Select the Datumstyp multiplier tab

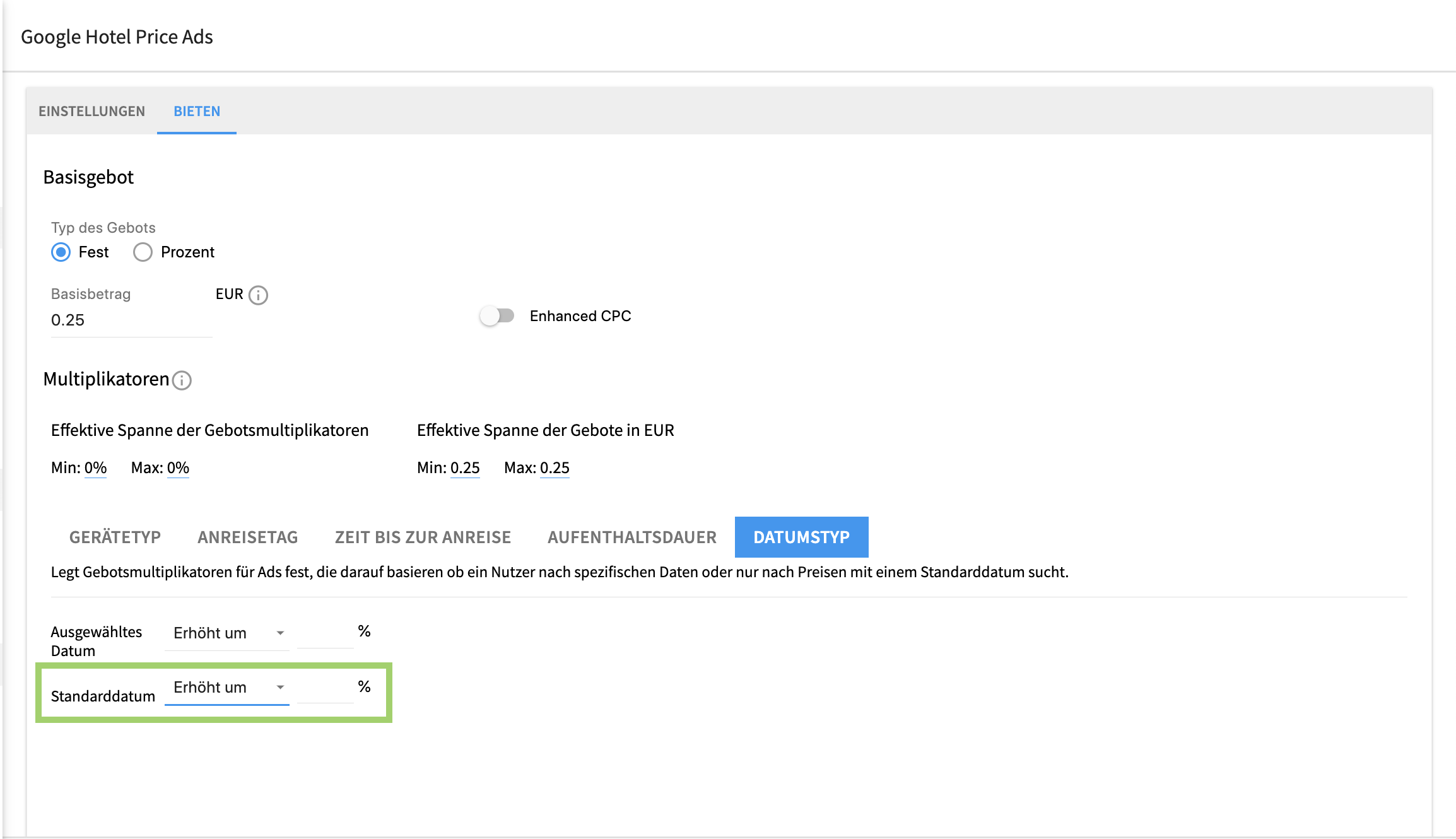click(x=802, y=537)
